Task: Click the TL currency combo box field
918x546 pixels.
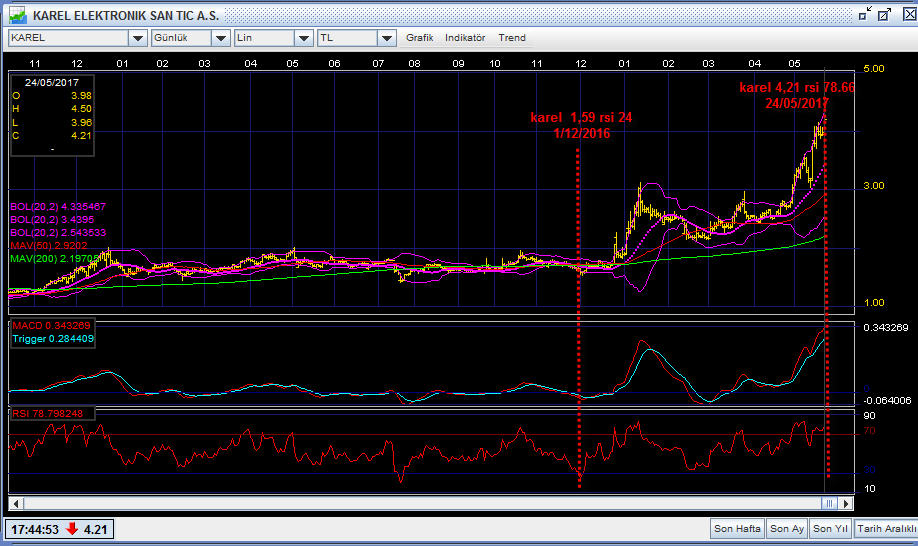Action: (347, 38)
